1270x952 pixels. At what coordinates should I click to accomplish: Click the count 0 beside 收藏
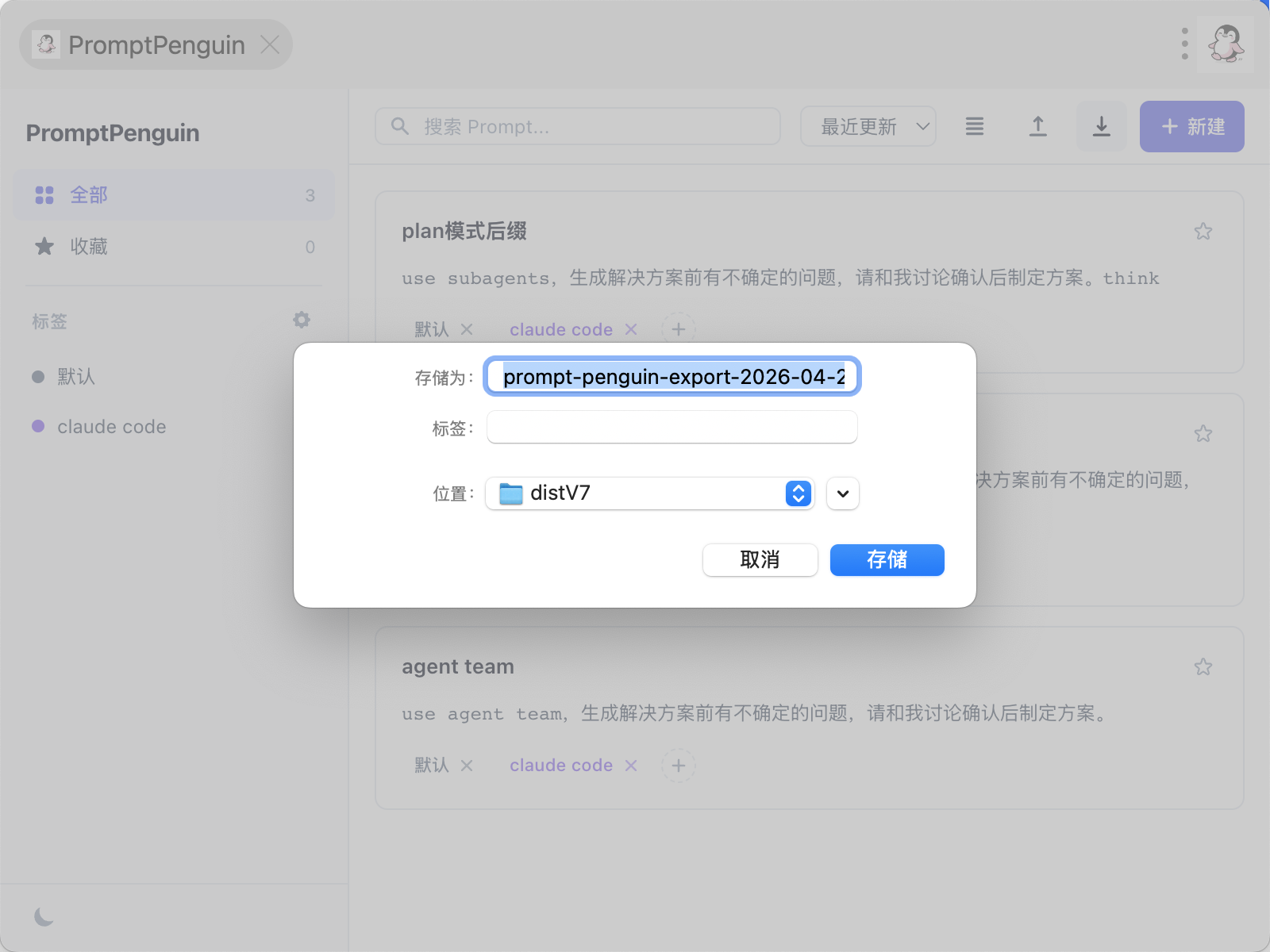tap(310, 247)
